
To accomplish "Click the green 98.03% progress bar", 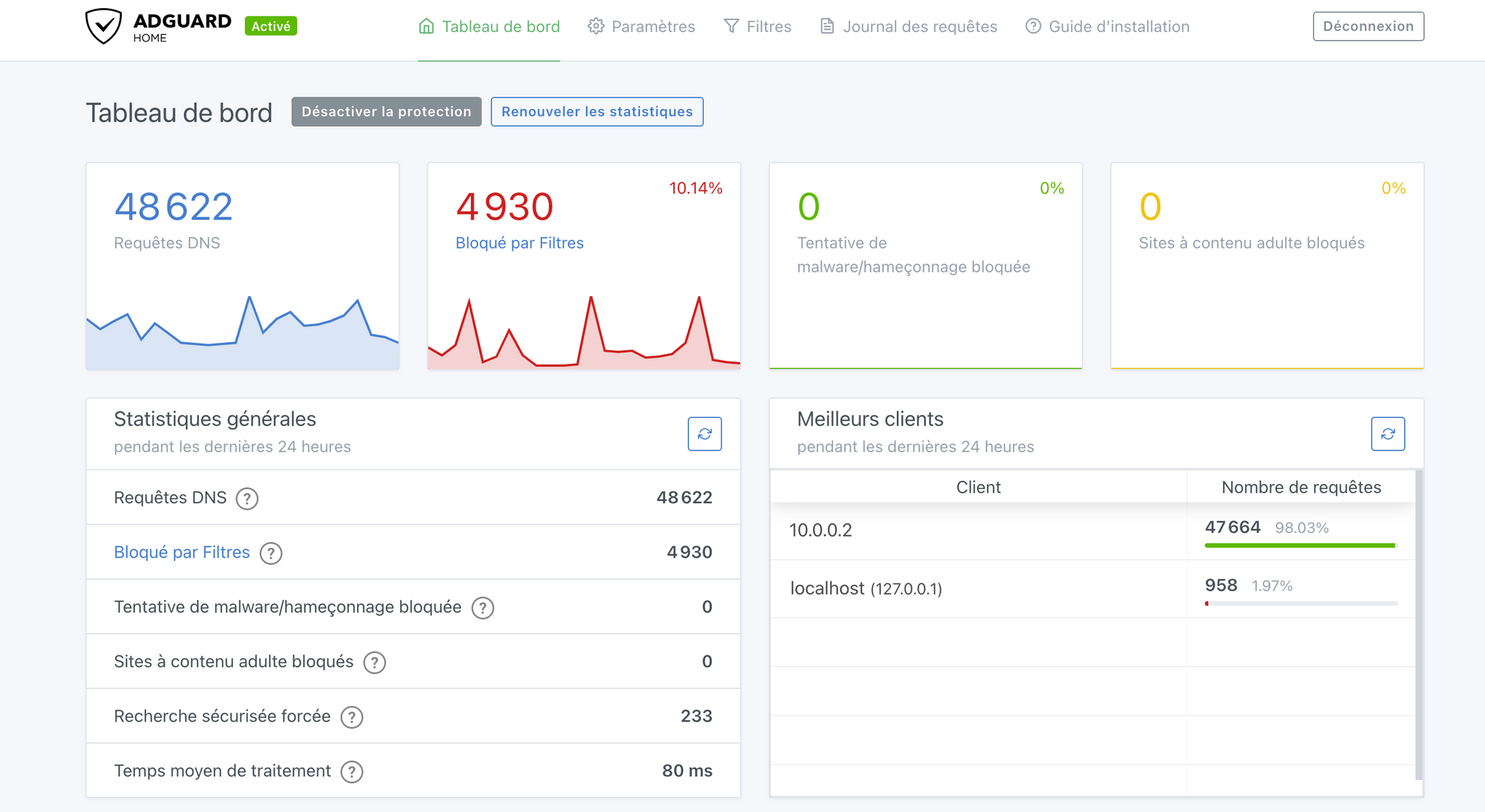I will (1301, 546).
